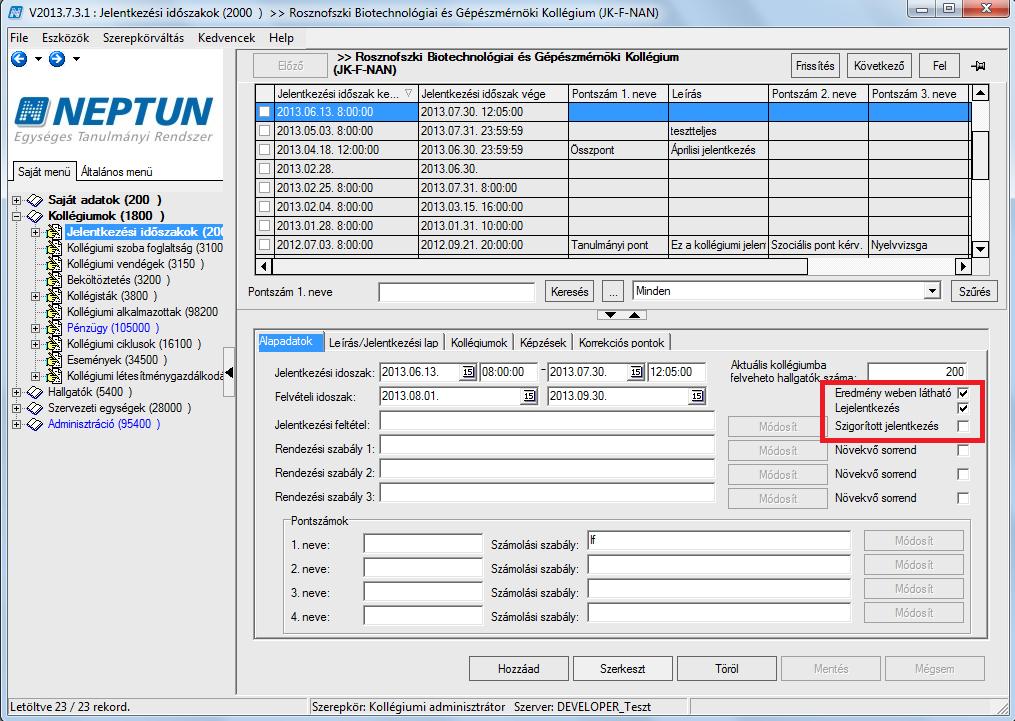Click the Neptun logo
1015x721 pixels.
tap(113, 120)
